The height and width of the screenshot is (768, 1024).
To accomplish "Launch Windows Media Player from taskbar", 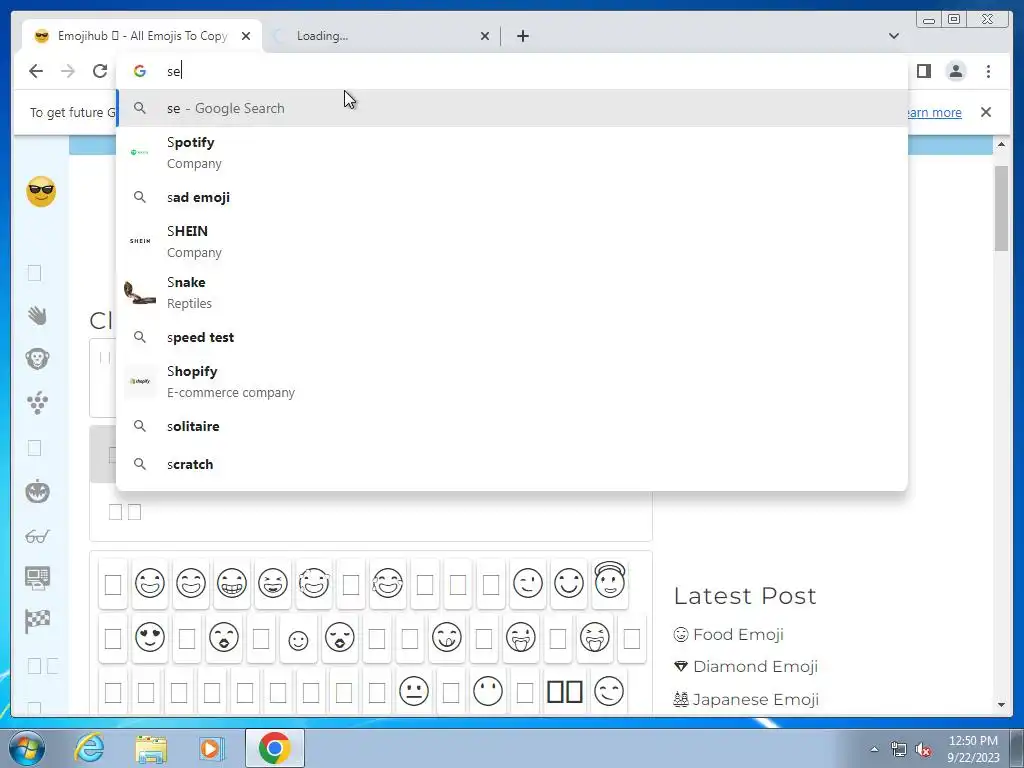I will 212,748.
